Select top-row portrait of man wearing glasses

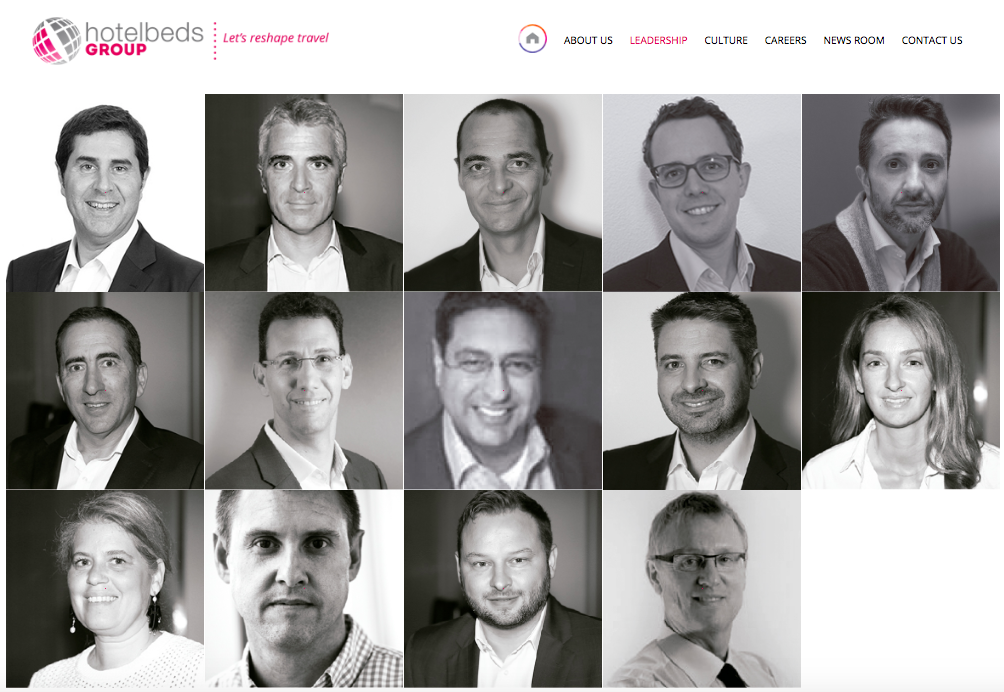702,193
